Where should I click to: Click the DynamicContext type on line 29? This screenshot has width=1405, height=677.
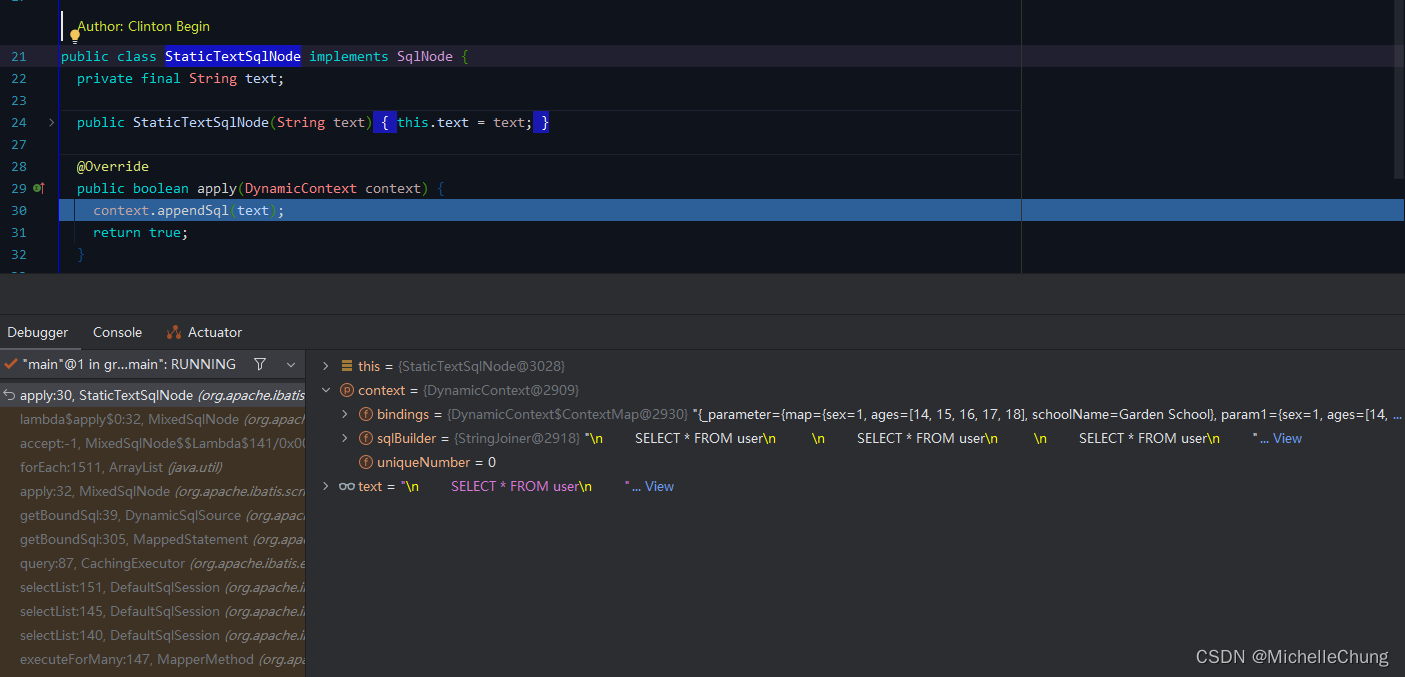click(x=301, y=188)
